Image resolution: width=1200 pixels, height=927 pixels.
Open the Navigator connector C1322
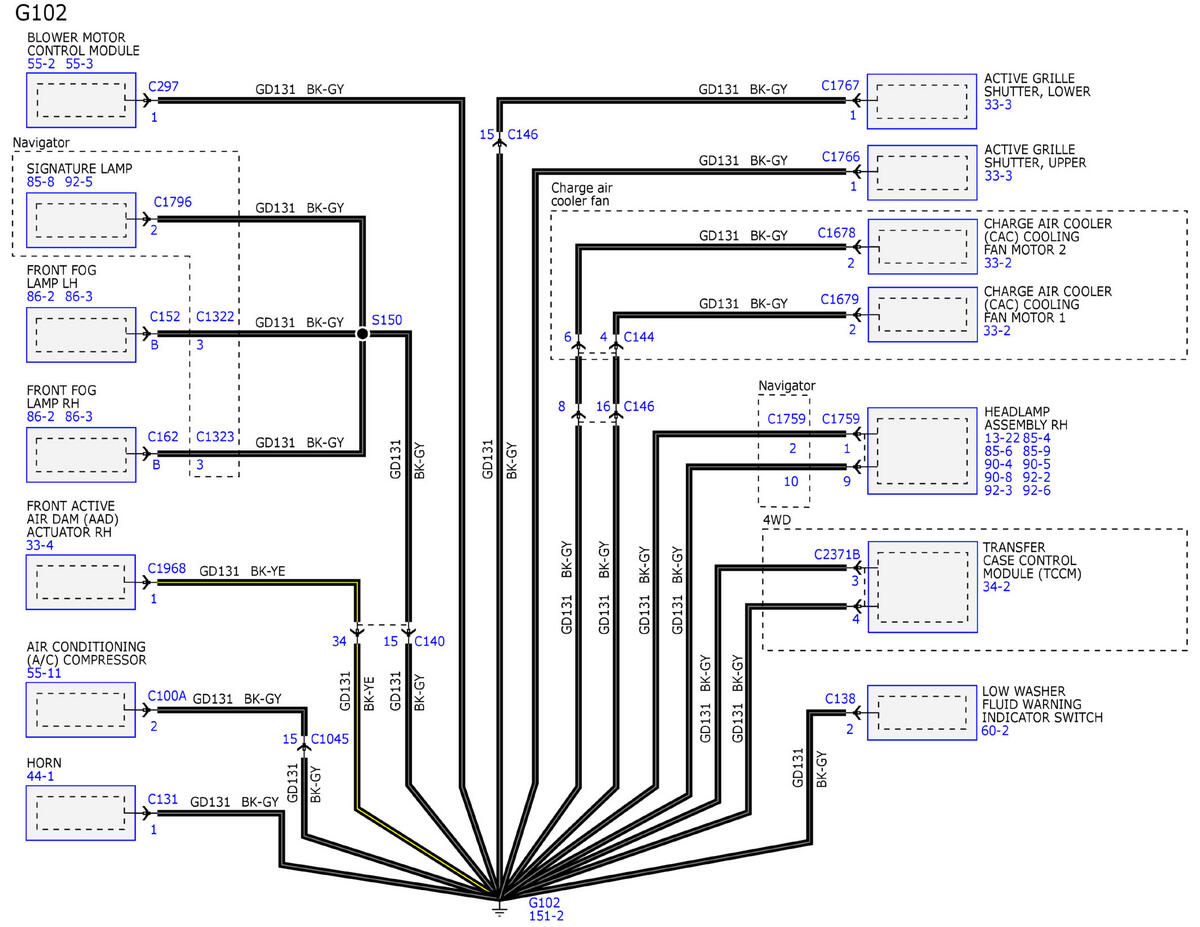[215, 317]
